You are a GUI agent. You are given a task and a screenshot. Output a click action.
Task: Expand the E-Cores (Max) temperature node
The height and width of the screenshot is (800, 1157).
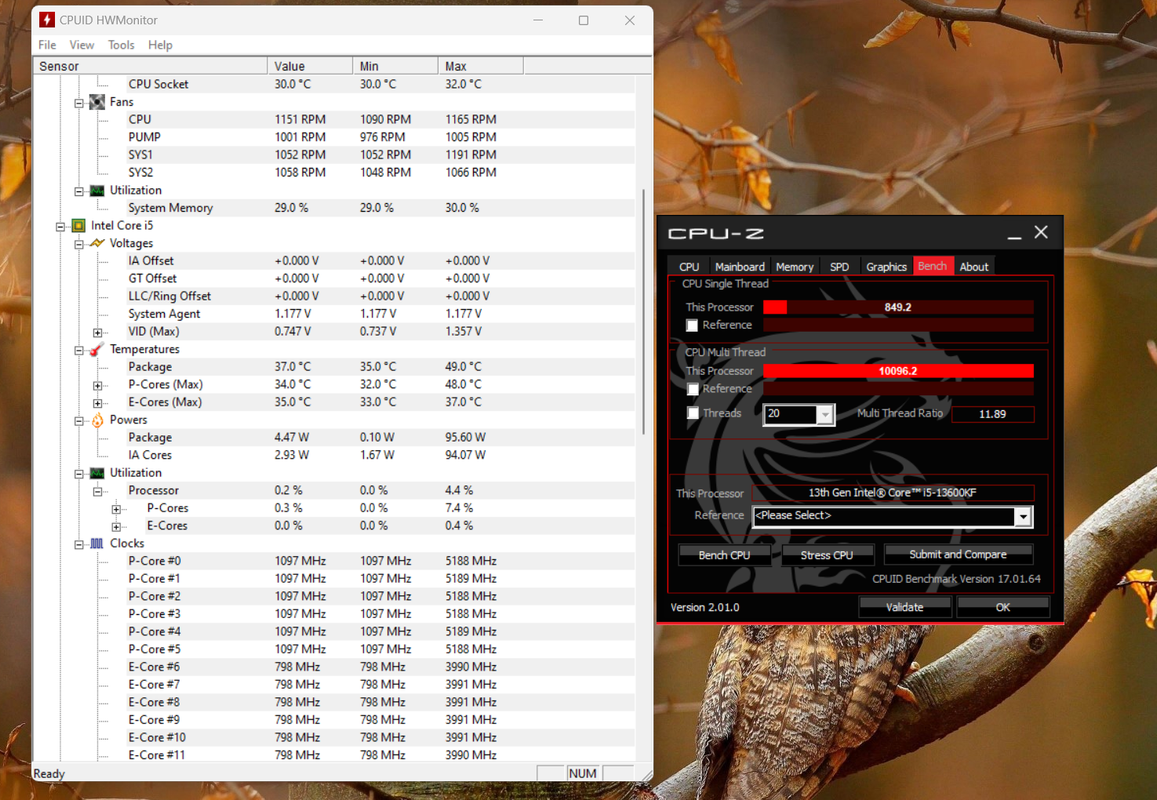click(97, 404)
